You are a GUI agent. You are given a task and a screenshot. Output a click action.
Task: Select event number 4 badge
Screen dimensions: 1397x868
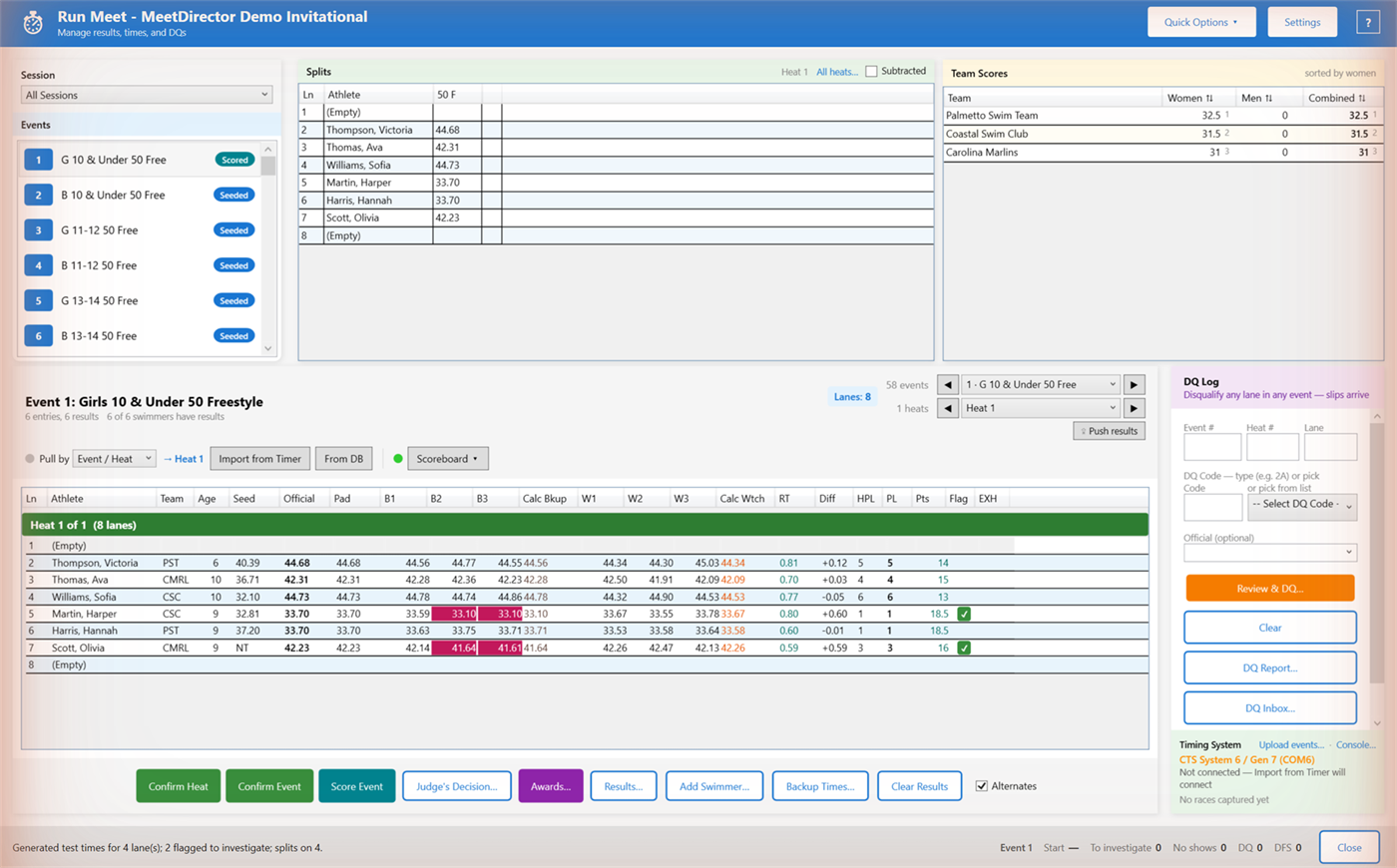click(38, 265)
